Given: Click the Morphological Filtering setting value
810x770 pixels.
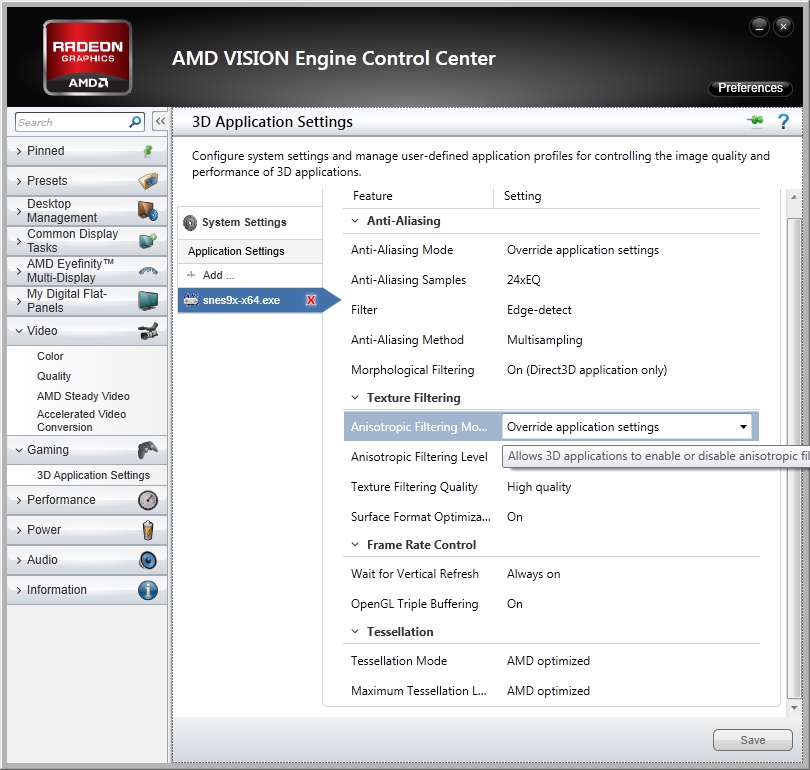Looking at the screenshot, I should pyautogui.click(x=587, y=370).
